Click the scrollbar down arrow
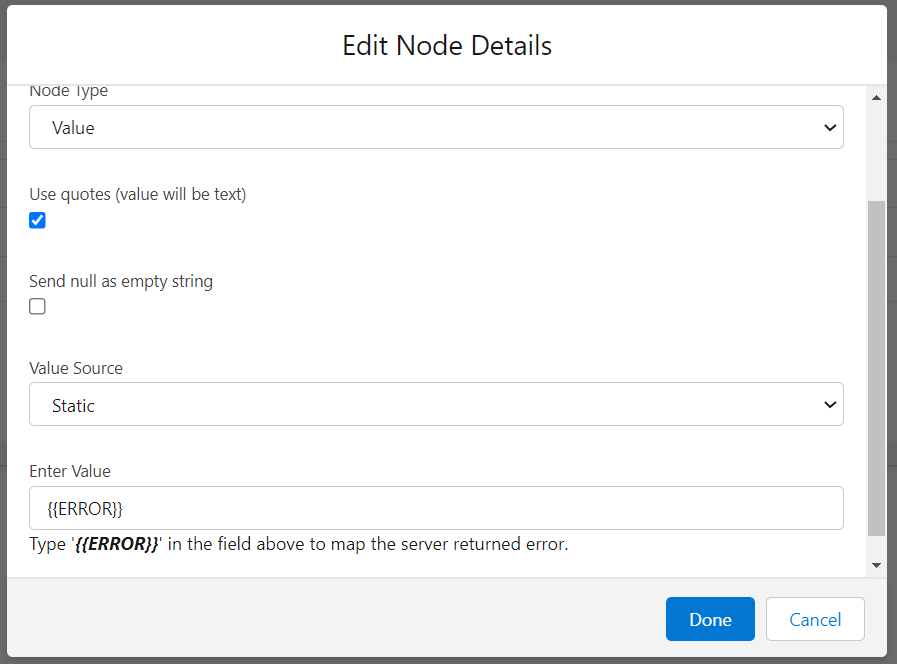Image resolution: width=897 pixels, height=664 pixels. (877, 563)
